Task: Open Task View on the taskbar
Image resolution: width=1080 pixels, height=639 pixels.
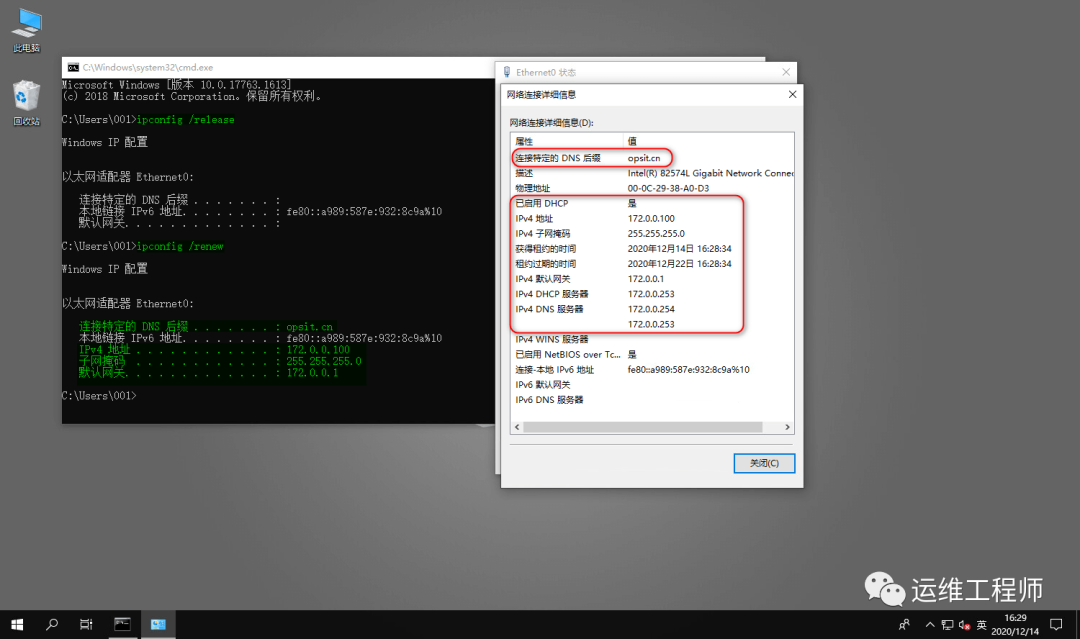Action: pyautogui.click(x=86, y=625)
